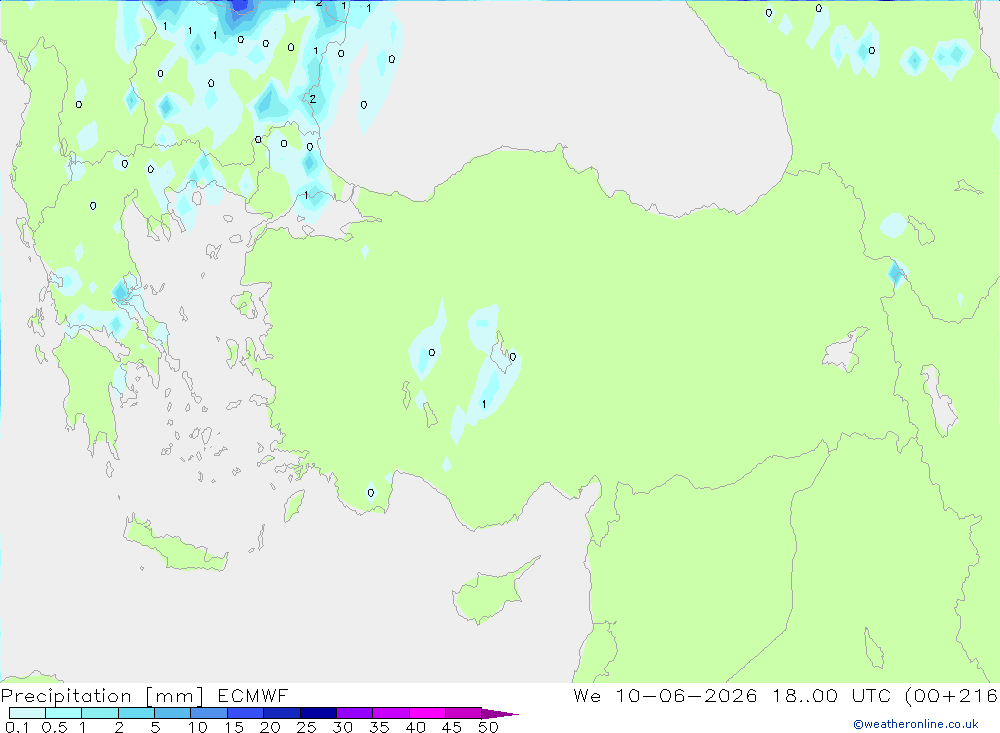The height and width of the screenshot is (733, 1000).
Task: Click the legend scale value 0.5
Action: point(54,727)
